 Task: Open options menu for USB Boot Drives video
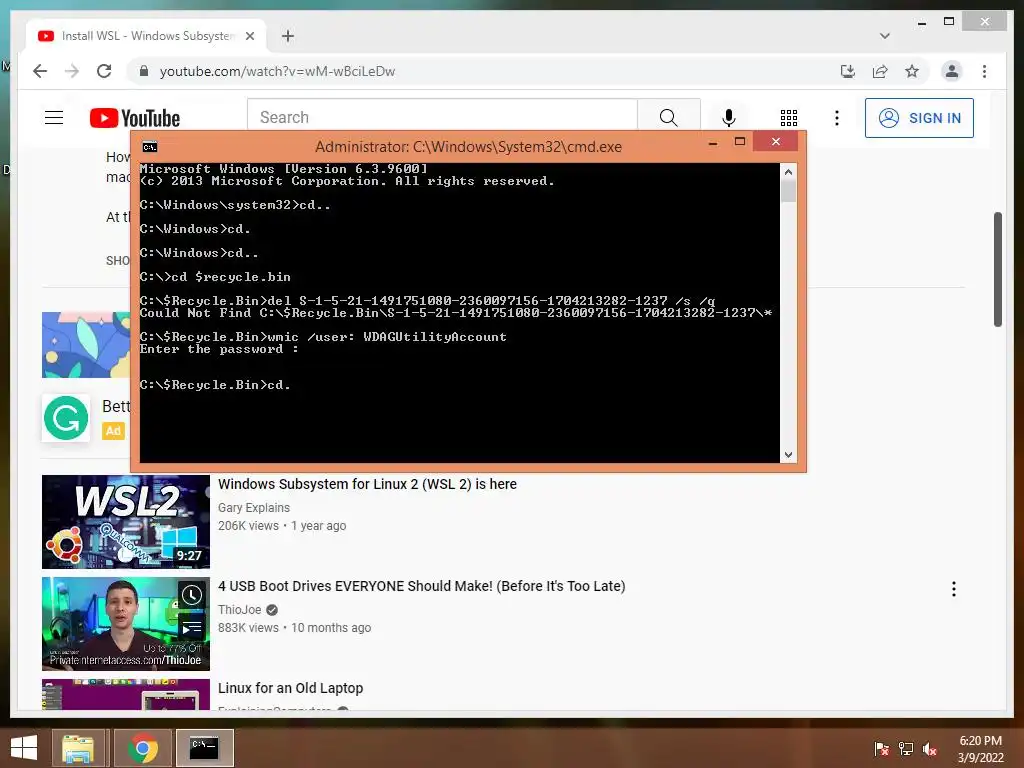(953, 589)
